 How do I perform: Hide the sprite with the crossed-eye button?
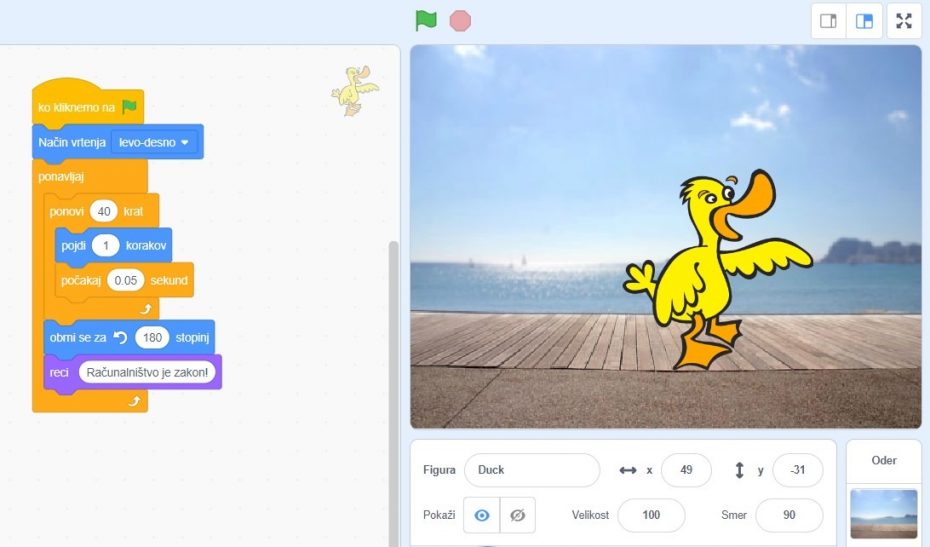pos(518,515)
